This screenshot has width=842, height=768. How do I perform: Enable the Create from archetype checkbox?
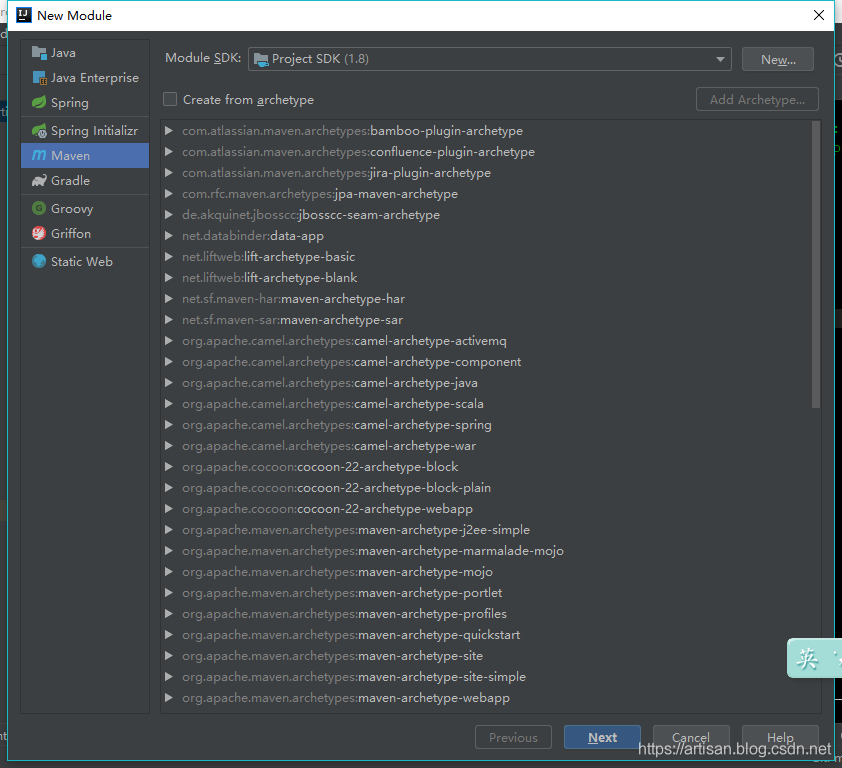tap(170, 100)
